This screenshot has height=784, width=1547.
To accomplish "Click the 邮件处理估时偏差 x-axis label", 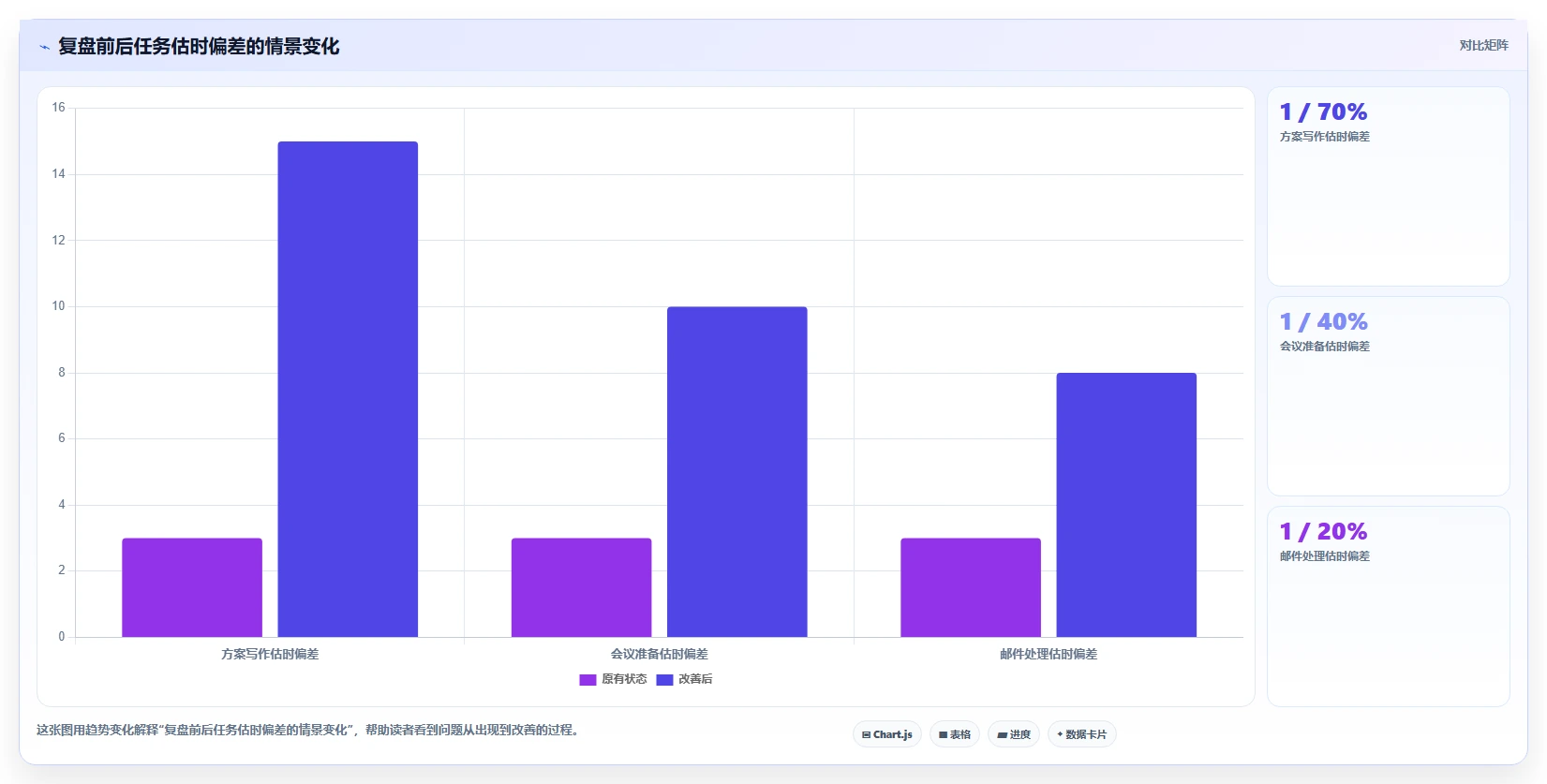I will (x=1049, y=654).
